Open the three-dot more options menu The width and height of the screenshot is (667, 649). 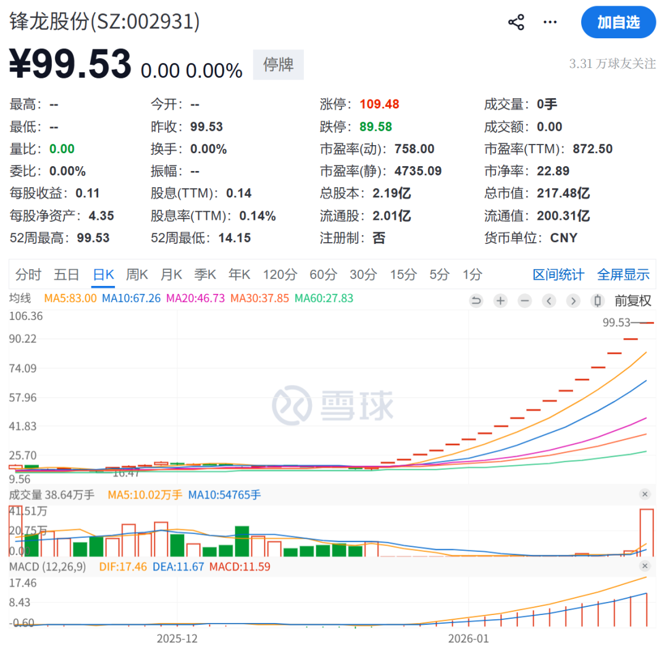click(551, 22)
